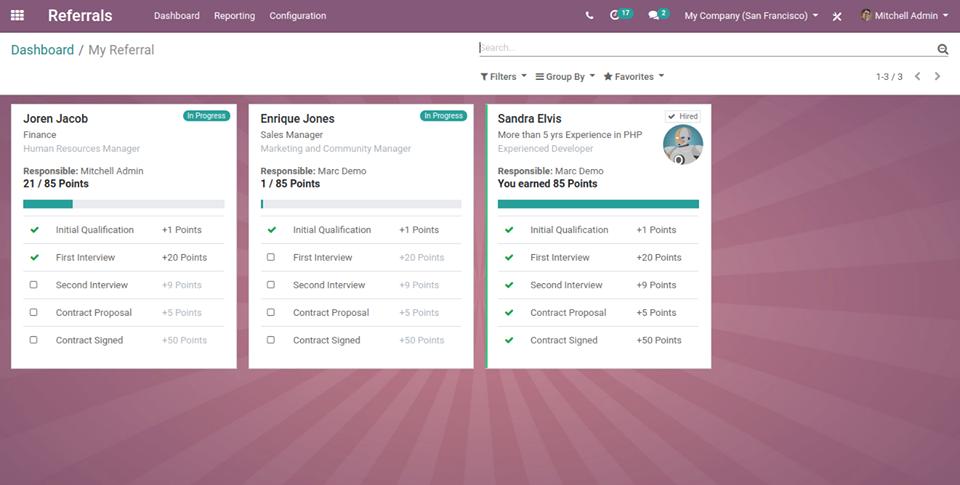The width and height of the screenshot is (960, 485).
Task: Toggle Joren Jacob Contract Proposal checkbox
Action: click(34, 312)
